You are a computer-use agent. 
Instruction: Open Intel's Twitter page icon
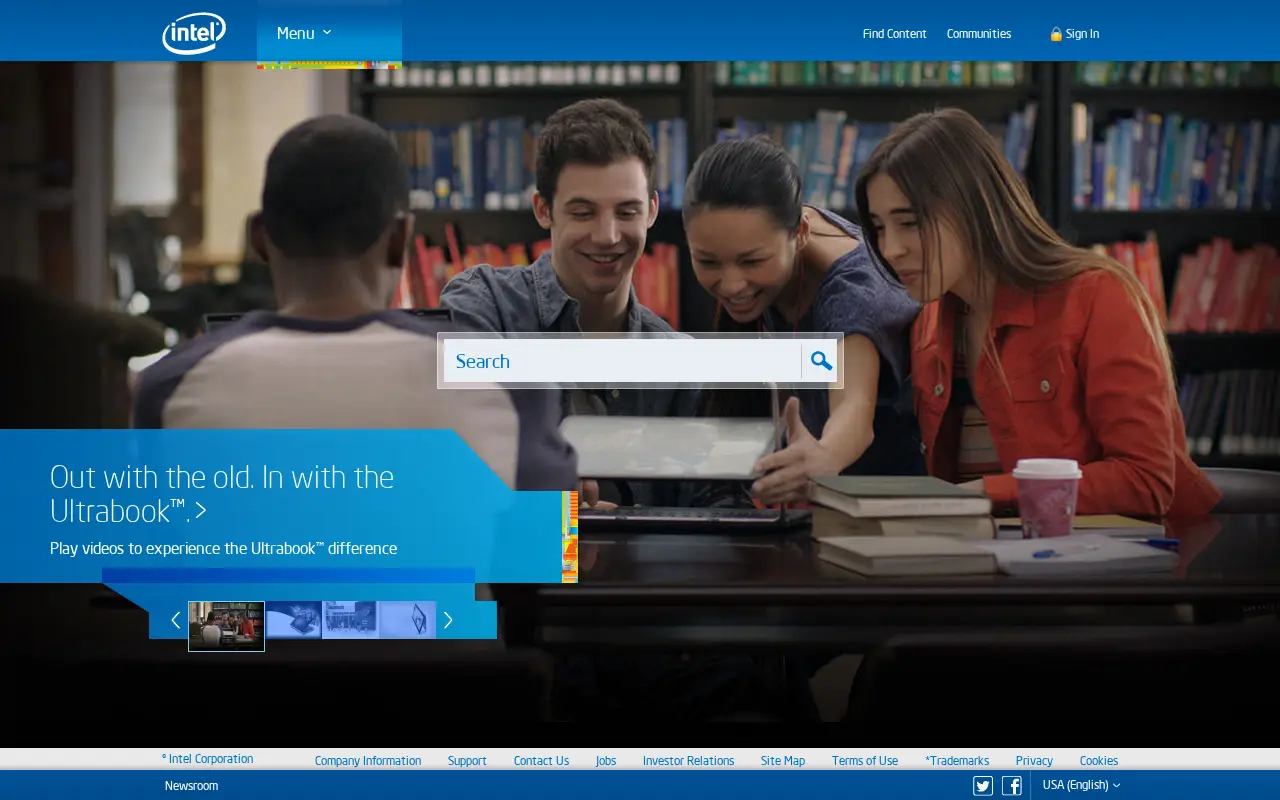click(x=983, y=786)
